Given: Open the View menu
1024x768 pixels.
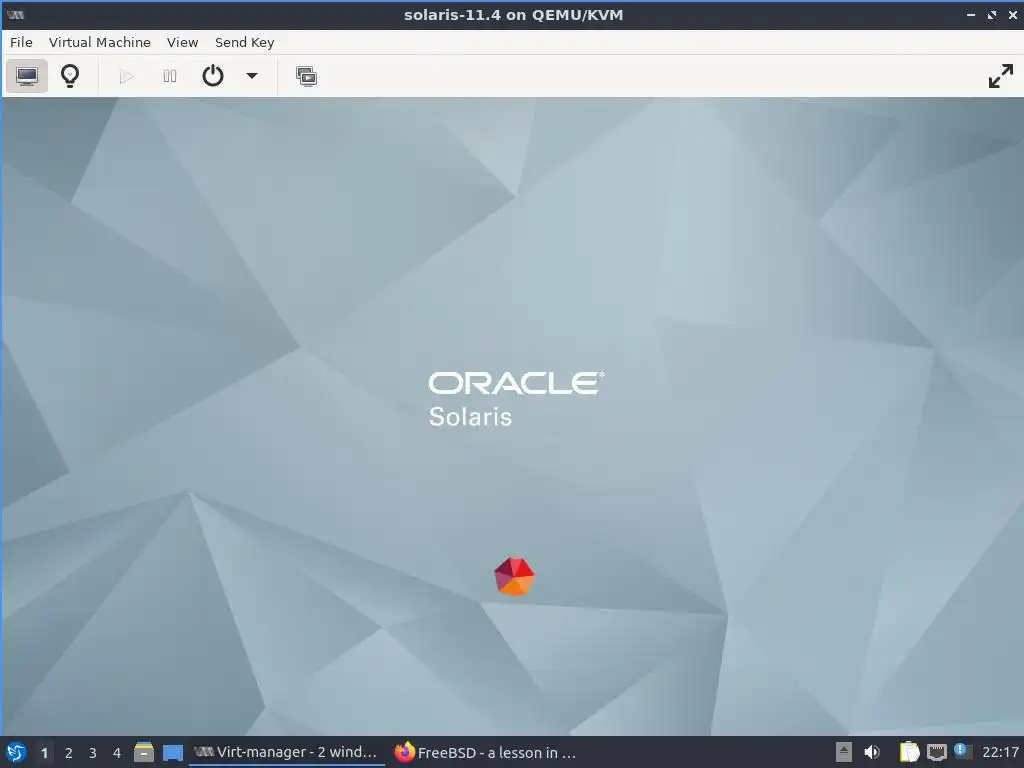Looking at the screenshot, I should tap(182, 42).
